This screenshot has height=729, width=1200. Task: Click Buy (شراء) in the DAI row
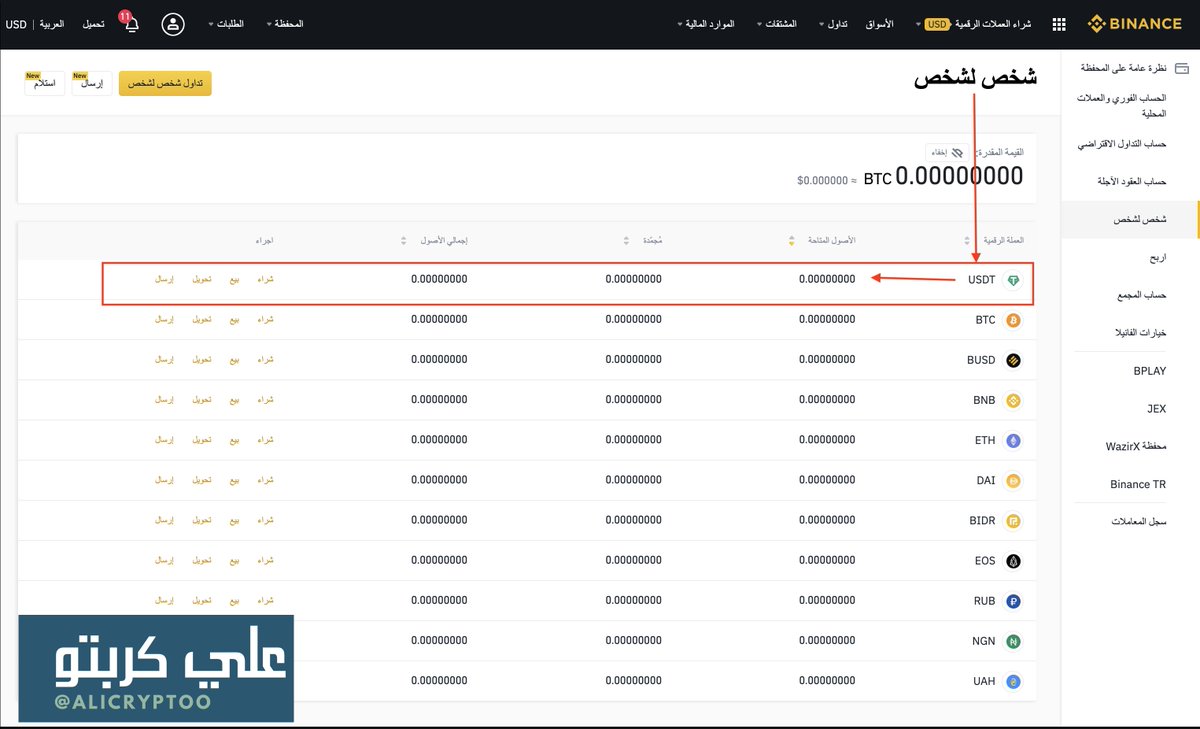[265, 480]
